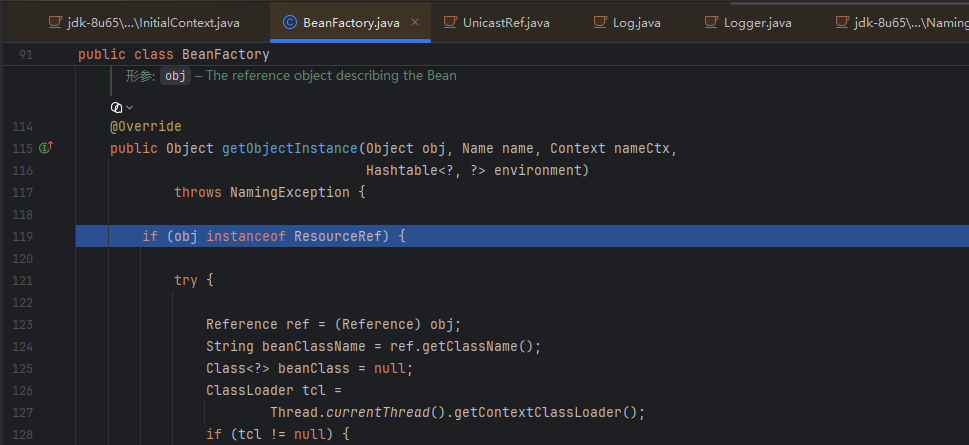Screen dimensions: 969x445
Task: Click the jdk-8u65 Naming tab file icon
Action: (x=842, y=22)
